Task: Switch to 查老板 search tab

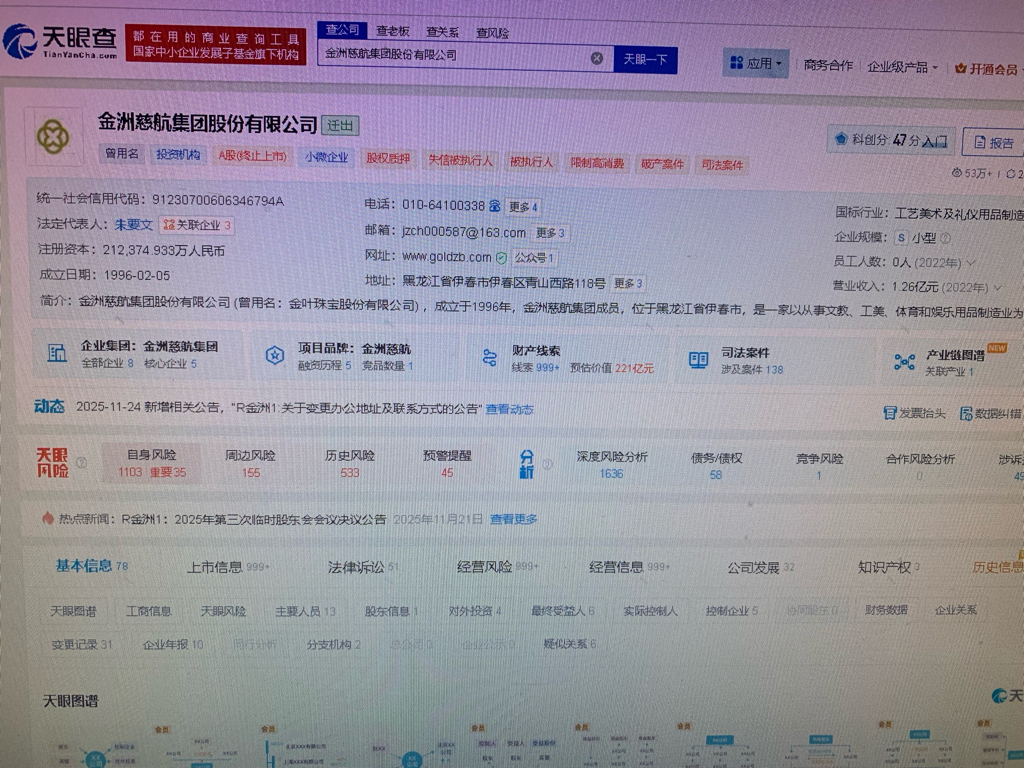Action: pyautogui.click(x=392, y=31)
